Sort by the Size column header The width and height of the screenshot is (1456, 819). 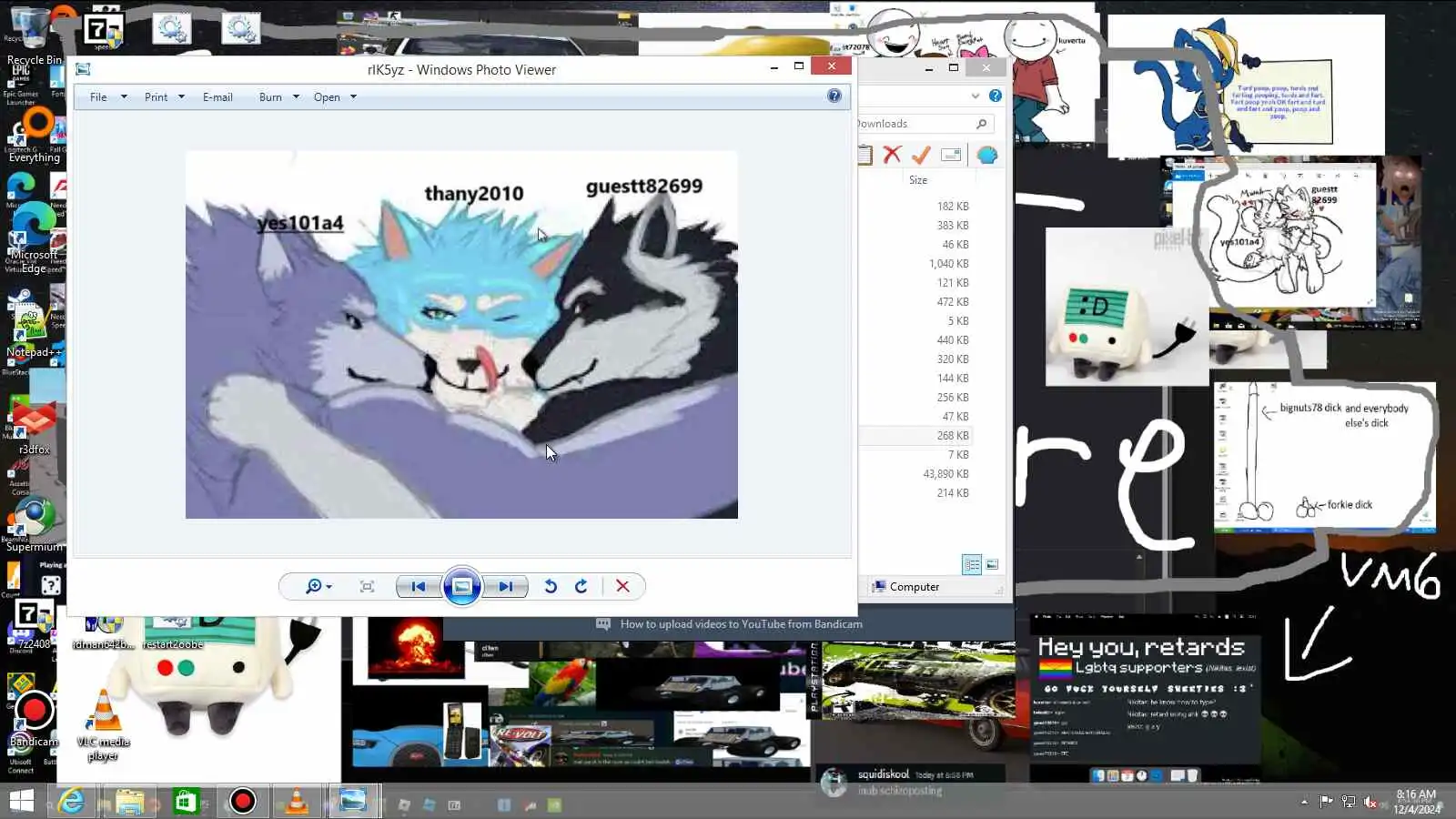click(918, 180)
